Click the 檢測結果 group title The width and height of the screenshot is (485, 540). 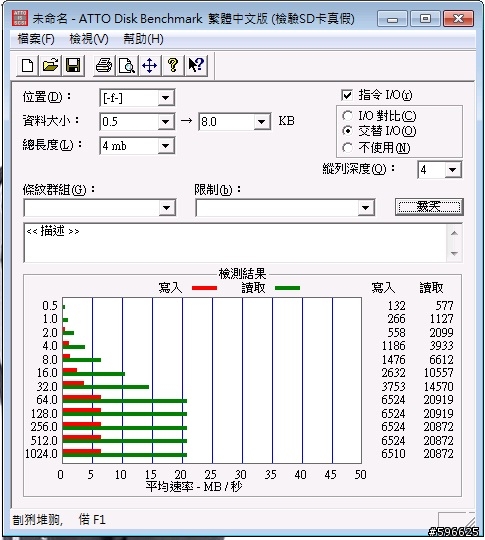tap(242, 274)
